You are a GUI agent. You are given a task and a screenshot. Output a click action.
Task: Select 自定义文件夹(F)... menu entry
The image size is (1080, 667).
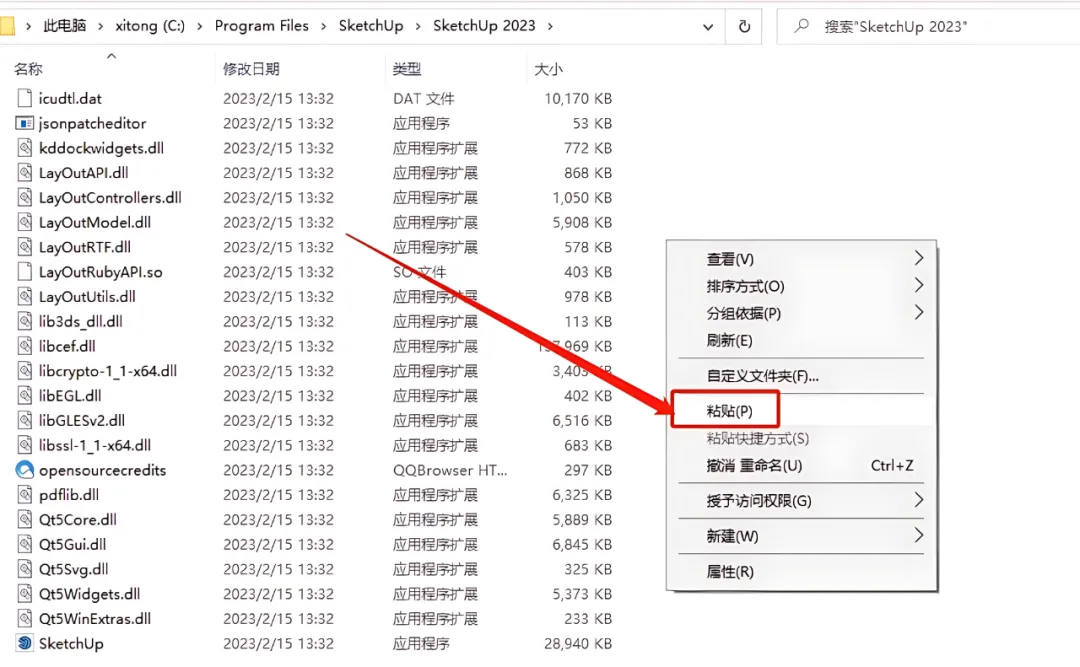click(x=801, y=376)
